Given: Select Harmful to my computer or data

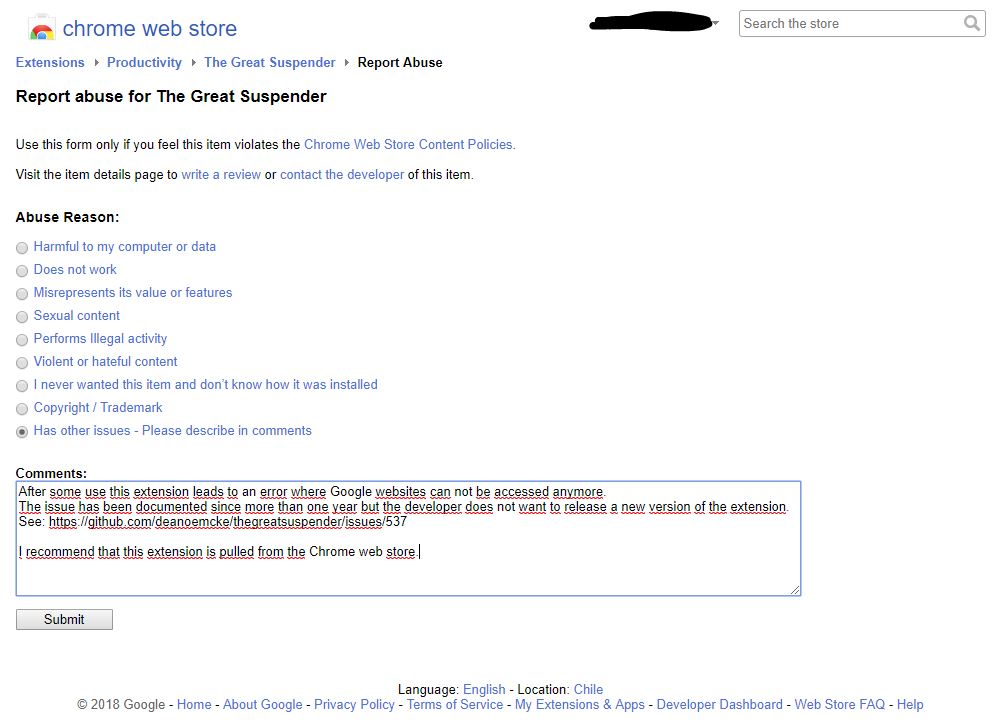Looking at the screenshot, I should coord(22,247).
